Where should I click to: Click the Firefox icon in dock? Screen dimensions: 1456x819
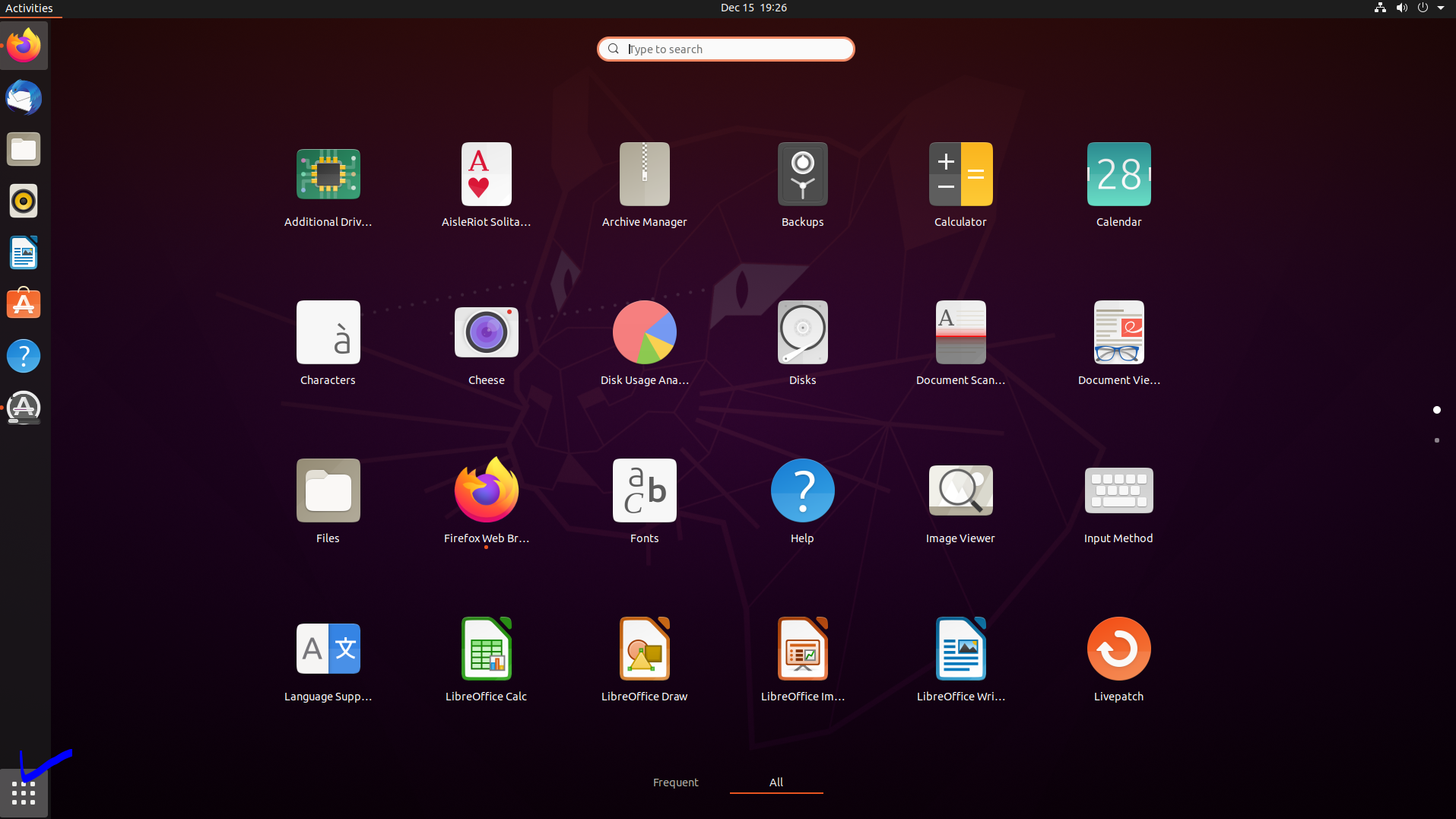coord(24,46)
